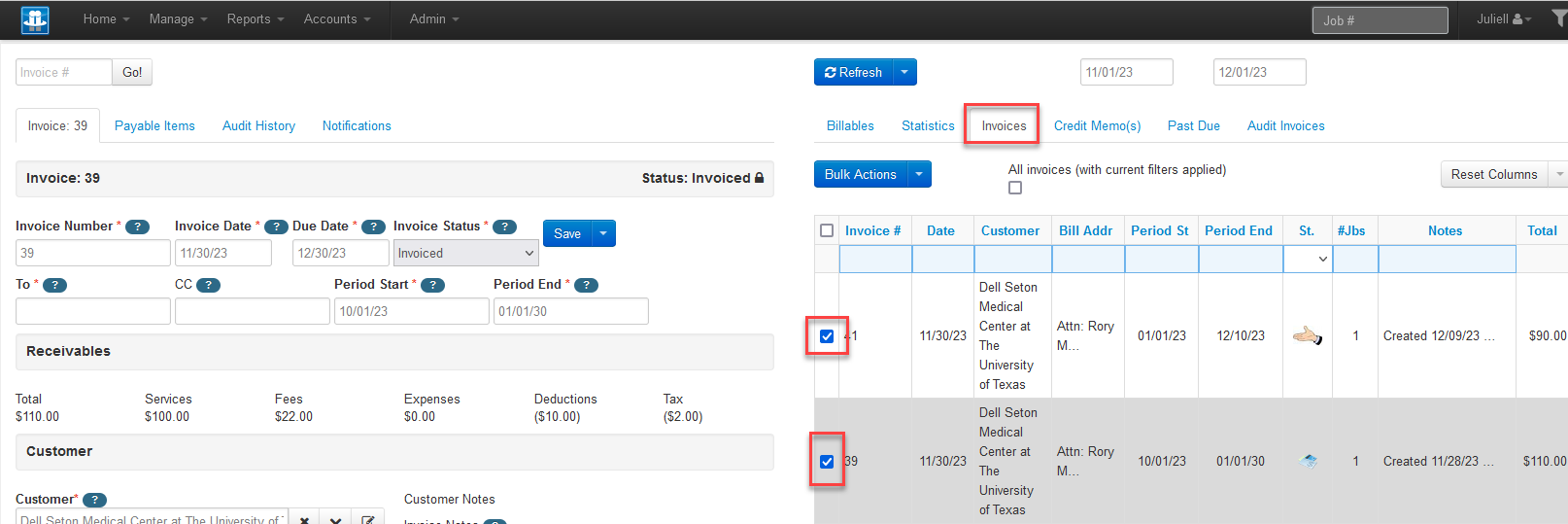This screenshot has width=1568, height=524.
Task: Open the Credit Memo(s) tab
Action: tap(1097, 125)
